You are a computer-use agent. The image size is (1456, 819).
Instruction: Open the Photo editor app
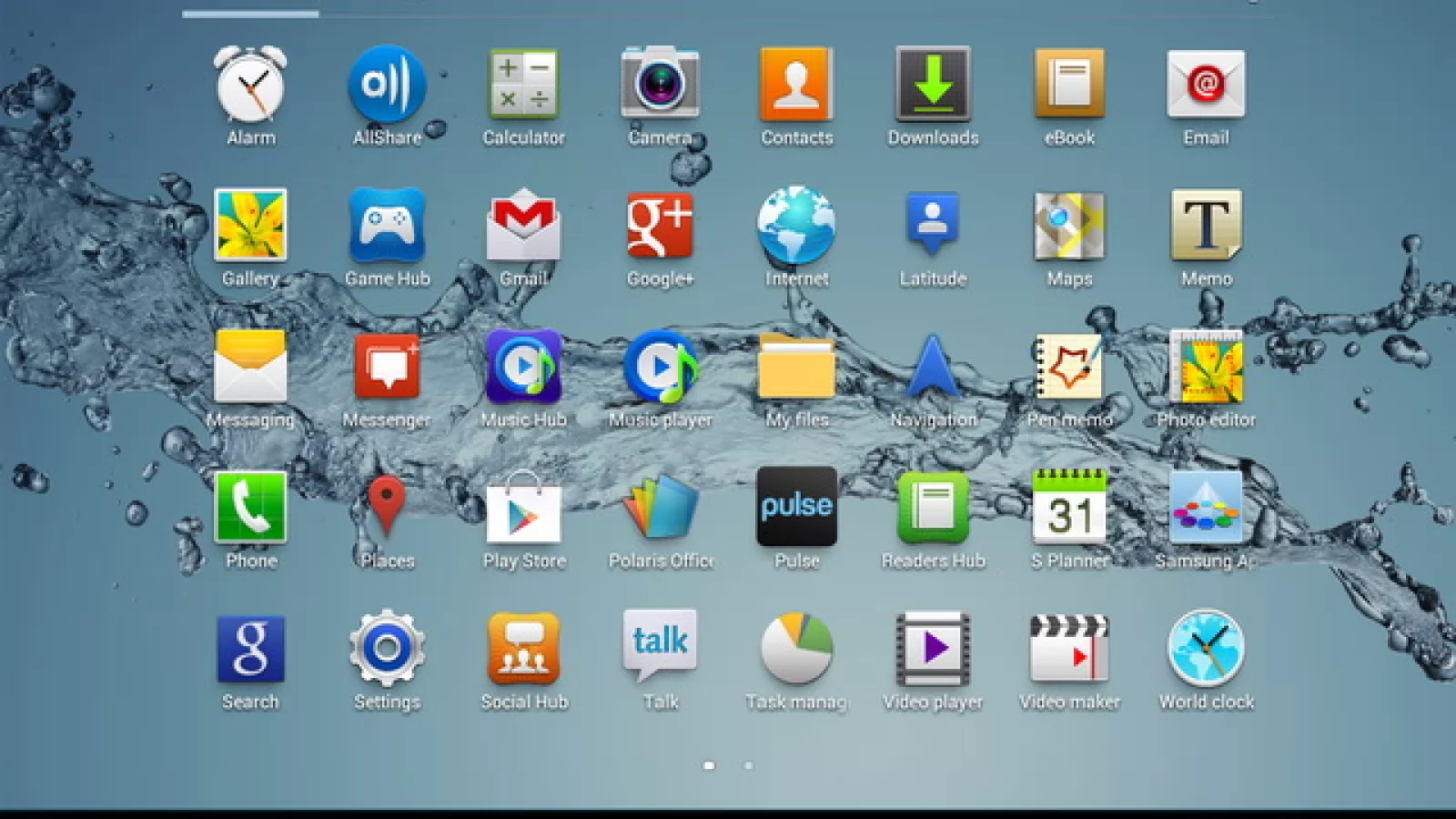point(1206,366)
